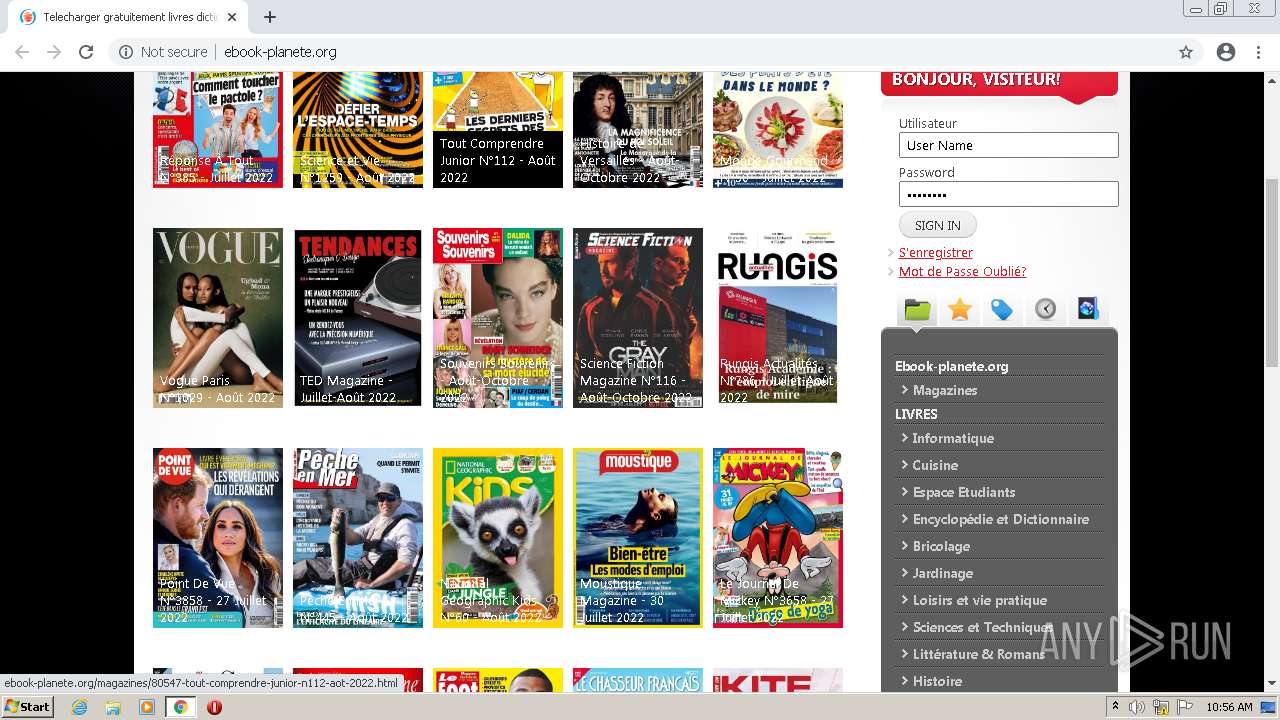The image size is (1280, 720).
Task: Close the Telecharger gratuitement tab
Action: [x=232, y=17]
